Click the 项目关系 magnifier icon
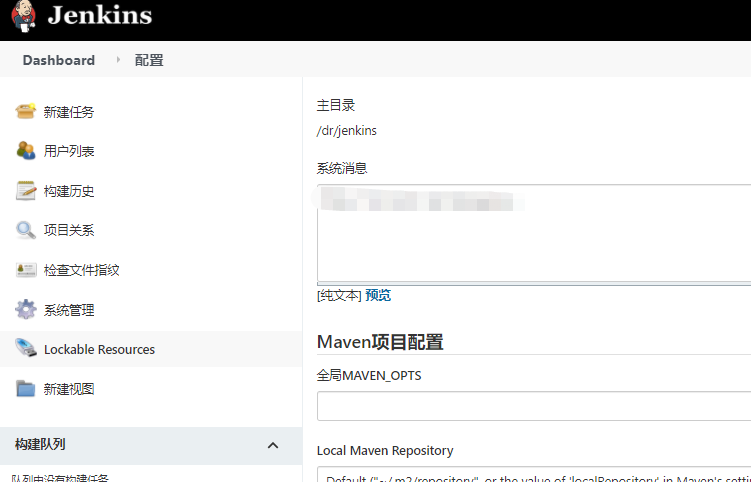Screen dimensions: 751x482 pyautogui.click(x=25, y=230)
